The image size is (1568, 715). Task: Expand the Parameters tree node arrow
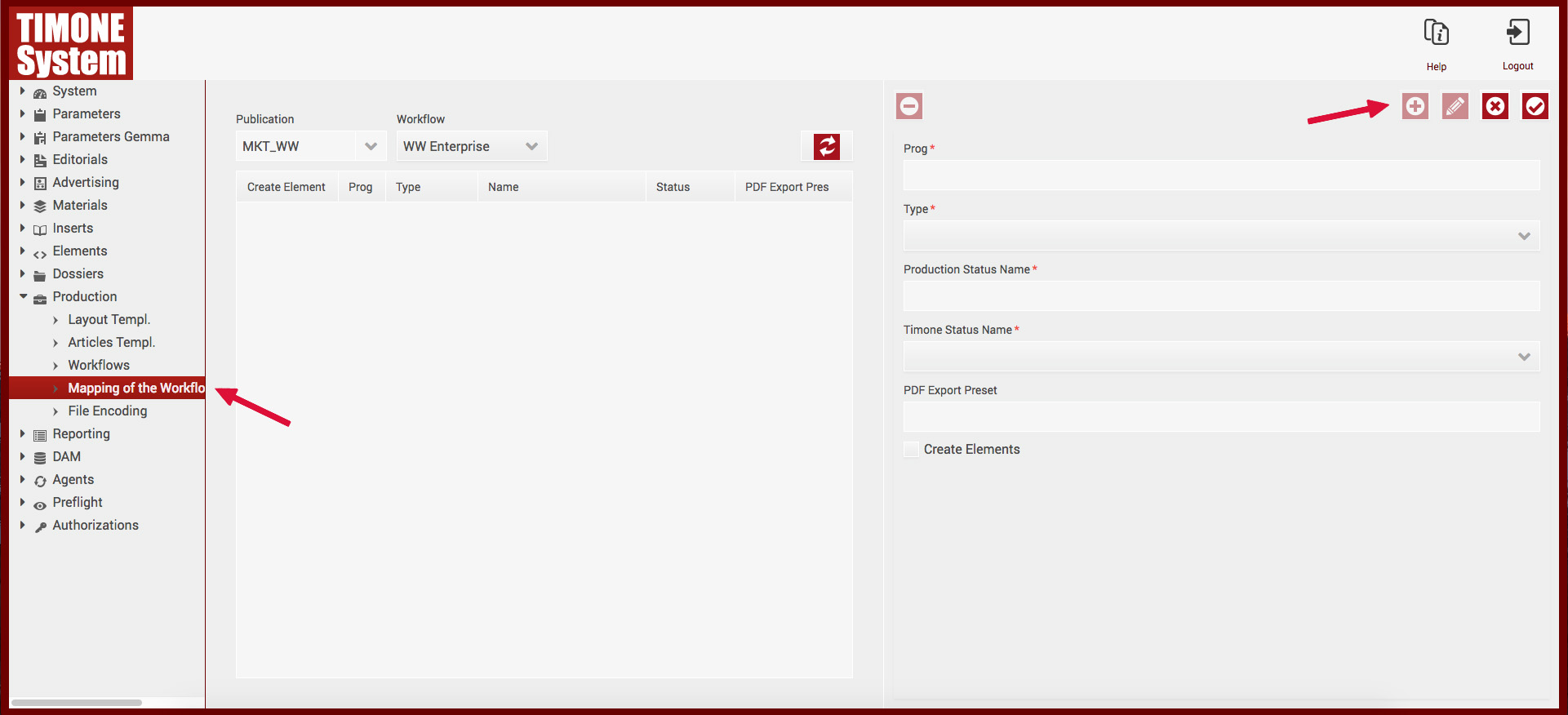point(23,113)
